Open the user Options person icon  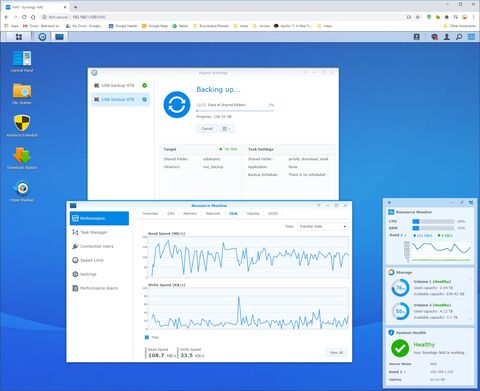click(x=447, y=37)
